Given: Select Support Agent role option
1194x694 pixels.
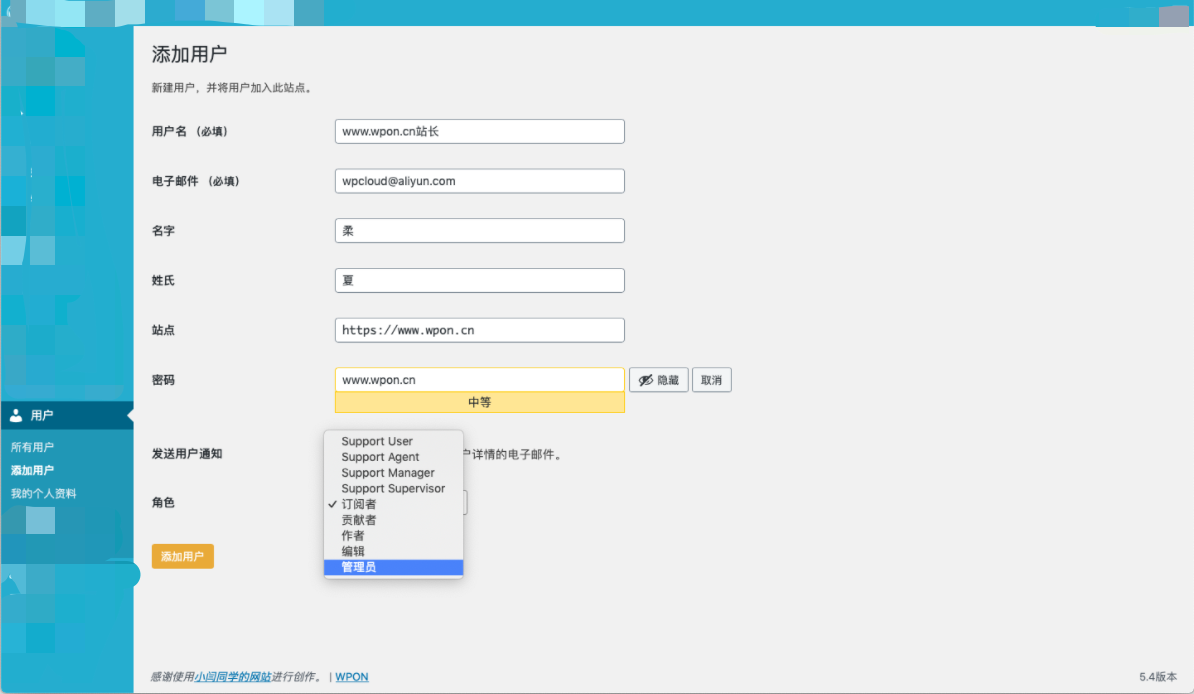Looking at the screenshot, I should point(393,457).
